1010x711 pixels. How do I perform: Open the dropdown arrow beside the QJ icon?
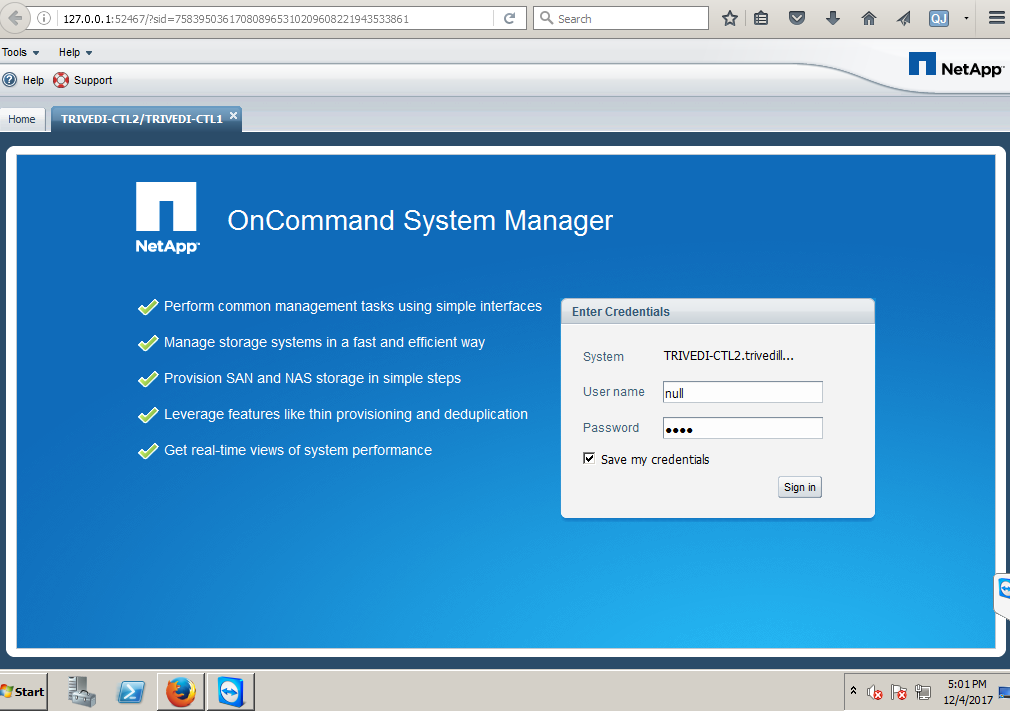[966, 18]
